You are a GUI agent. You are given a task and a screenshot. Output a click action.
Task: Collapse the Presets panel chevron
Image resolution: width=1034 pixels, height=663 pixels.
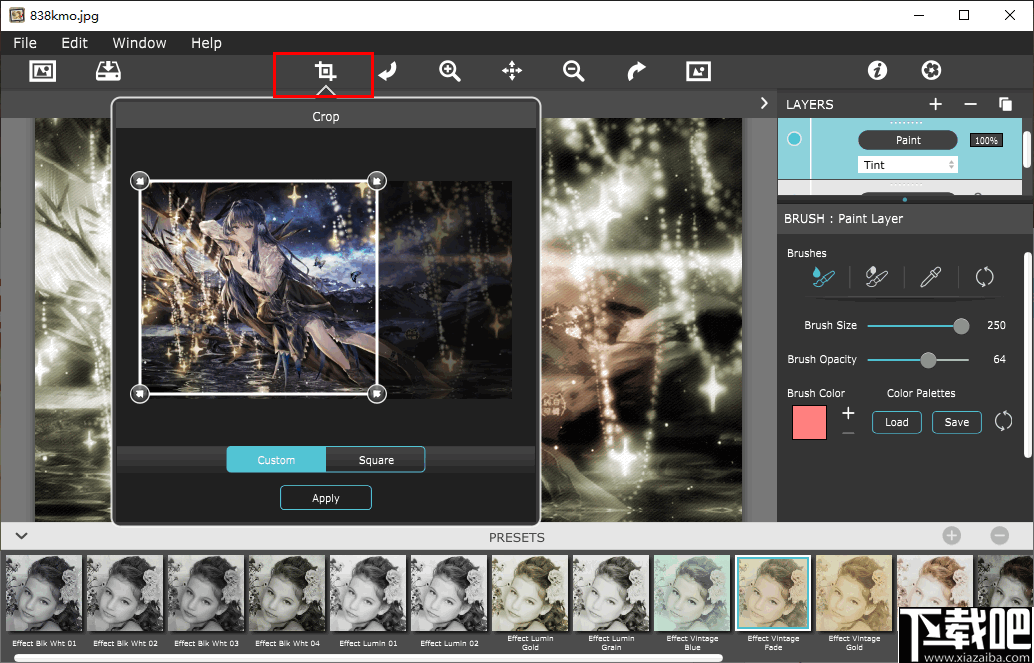[x=21, y=537]
